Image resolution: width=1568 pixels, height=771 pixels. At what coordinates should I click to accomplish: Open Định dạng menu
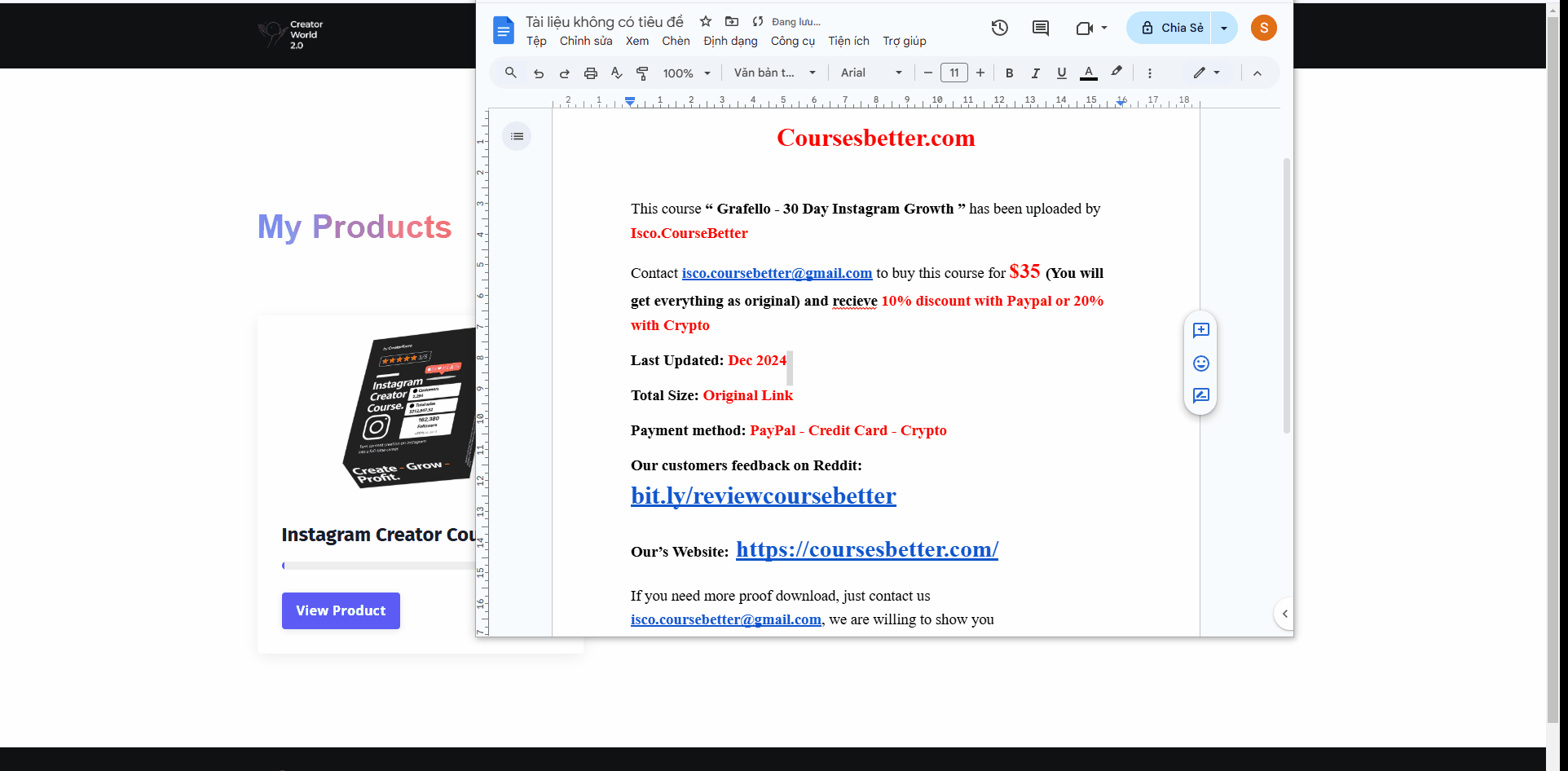click(x=730, y=41)
